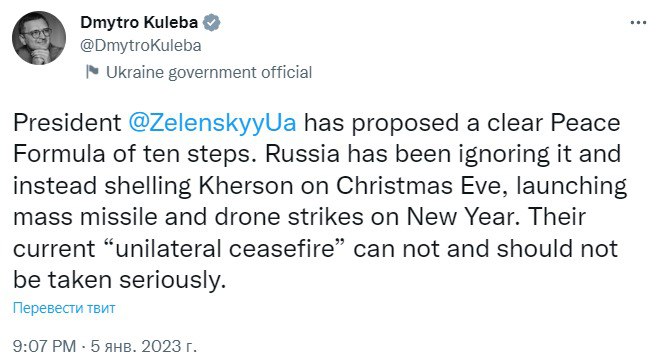Click the Ukraine government official label
This screenshot has height=362, width=660.
pos(209,72)
